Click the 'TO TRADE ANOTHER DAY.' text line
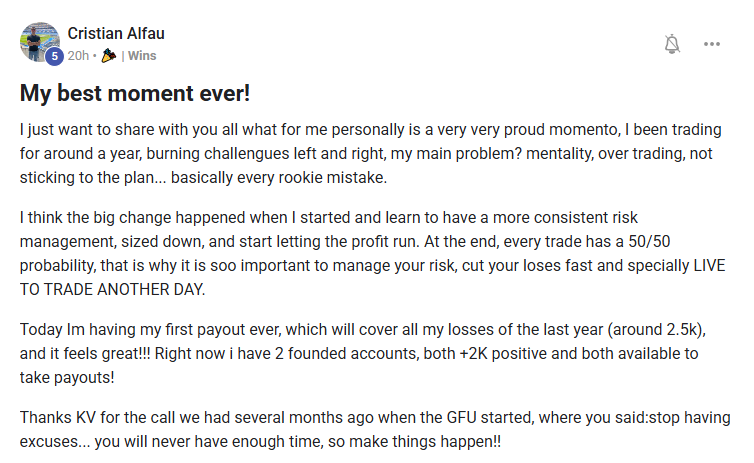Viewport: 754px width, 463px height. tap(113, 289)
